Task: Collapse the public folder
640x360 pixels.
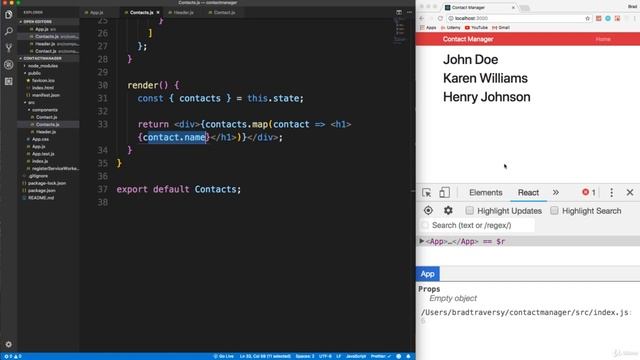Action: click(34, 73)
